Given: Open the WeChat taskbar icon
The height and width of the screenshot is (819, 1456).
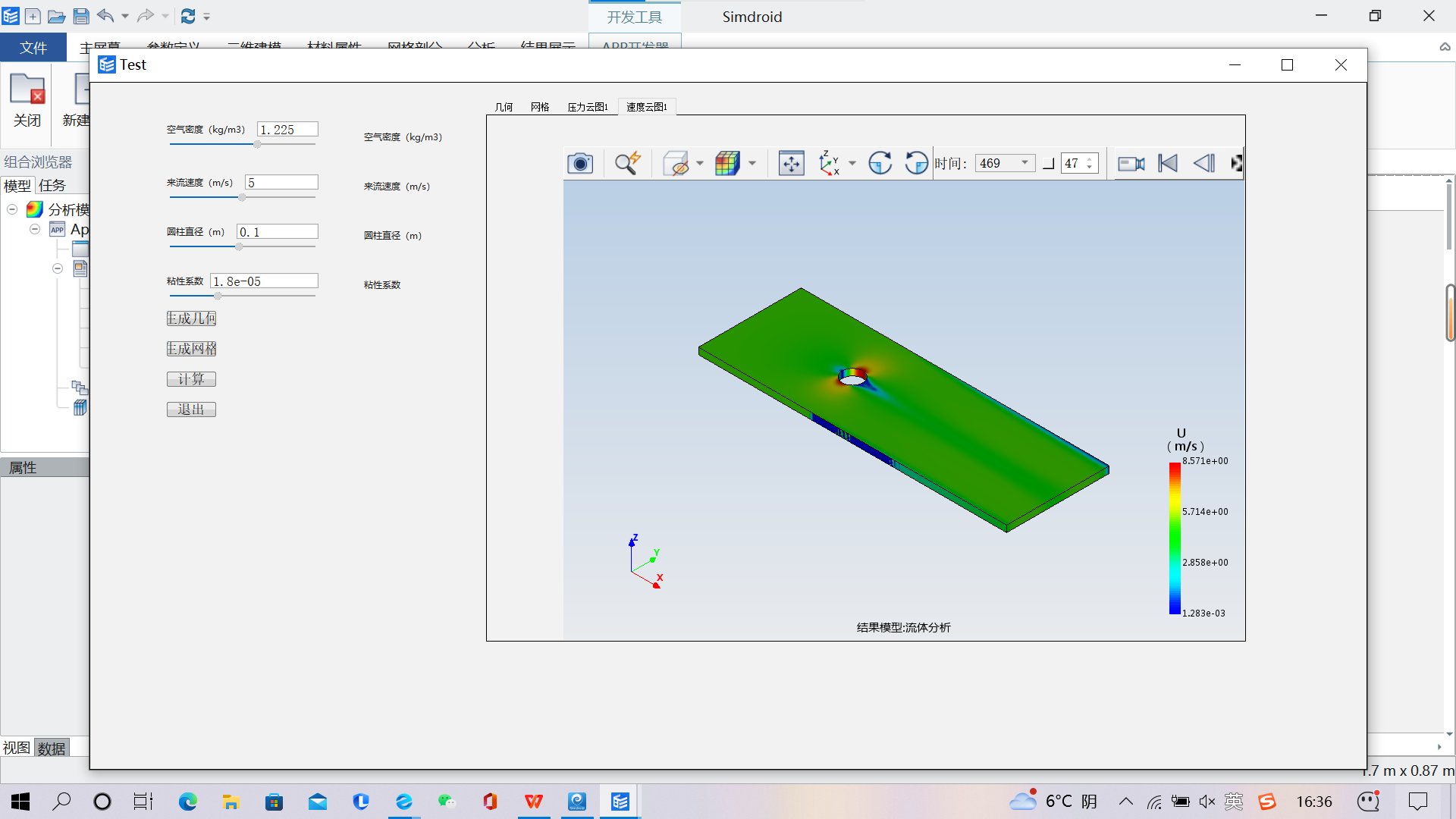Looking at the screenshot, I should (447, 802).
